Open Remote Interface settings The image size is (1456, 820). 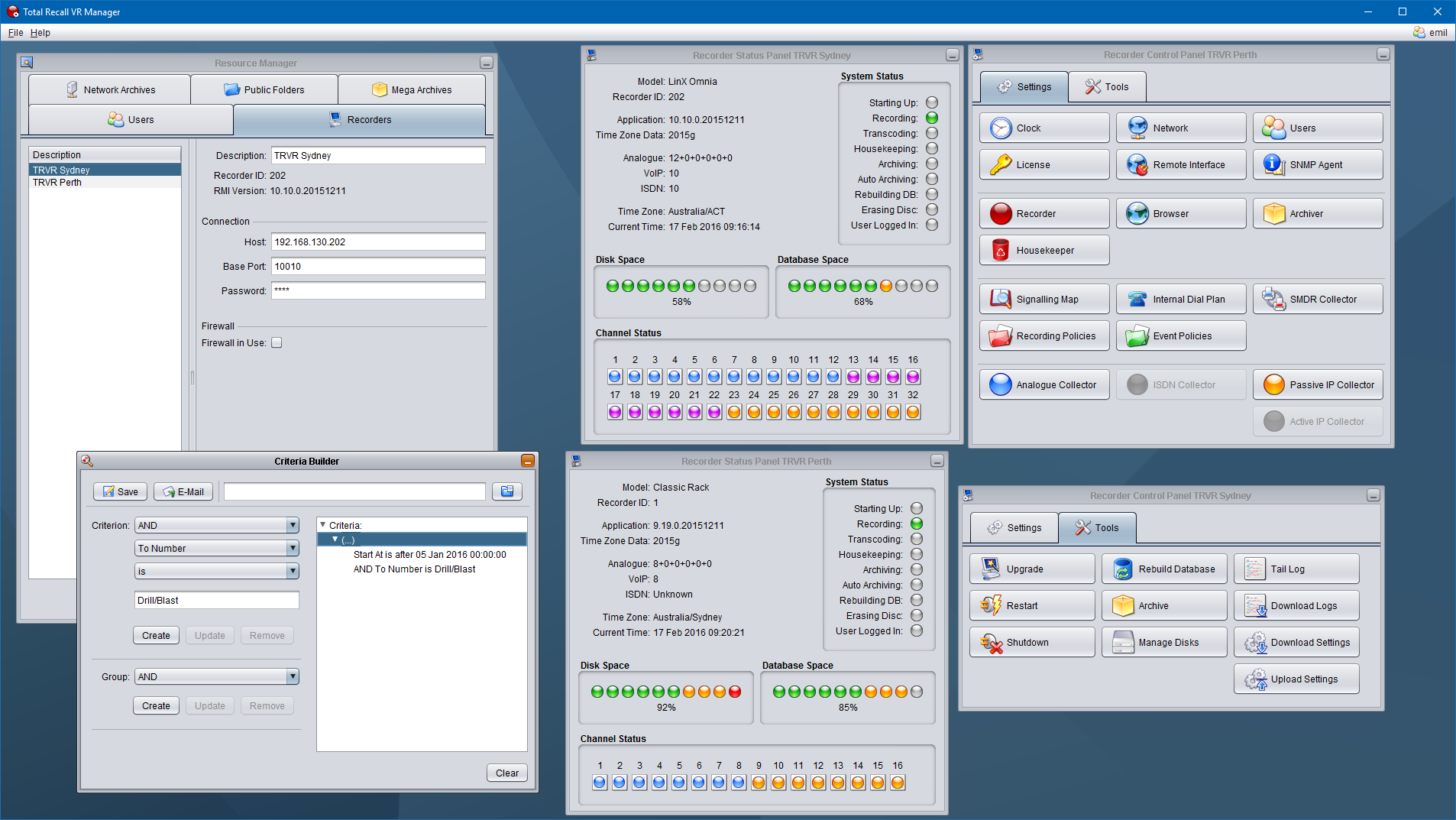(x=1180, y=165)
